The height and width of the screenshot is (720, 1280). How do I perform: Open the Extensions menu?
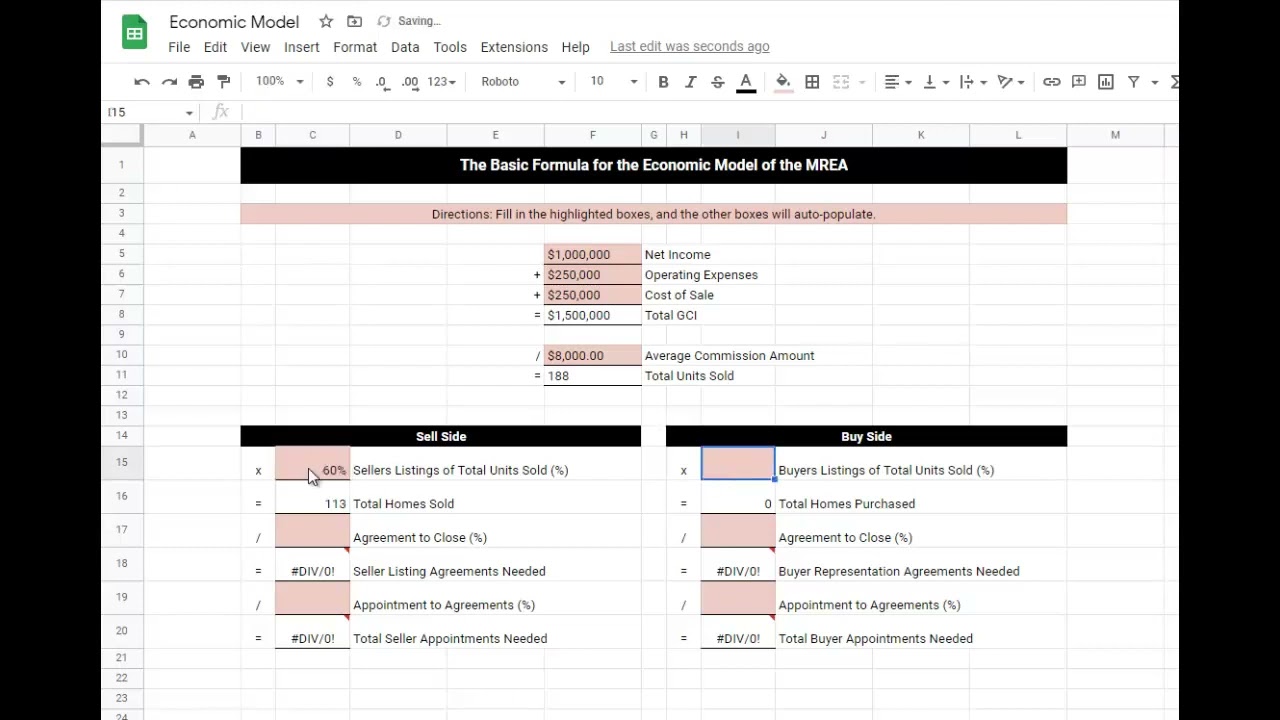pyautogui.click(x=514, y=47)
